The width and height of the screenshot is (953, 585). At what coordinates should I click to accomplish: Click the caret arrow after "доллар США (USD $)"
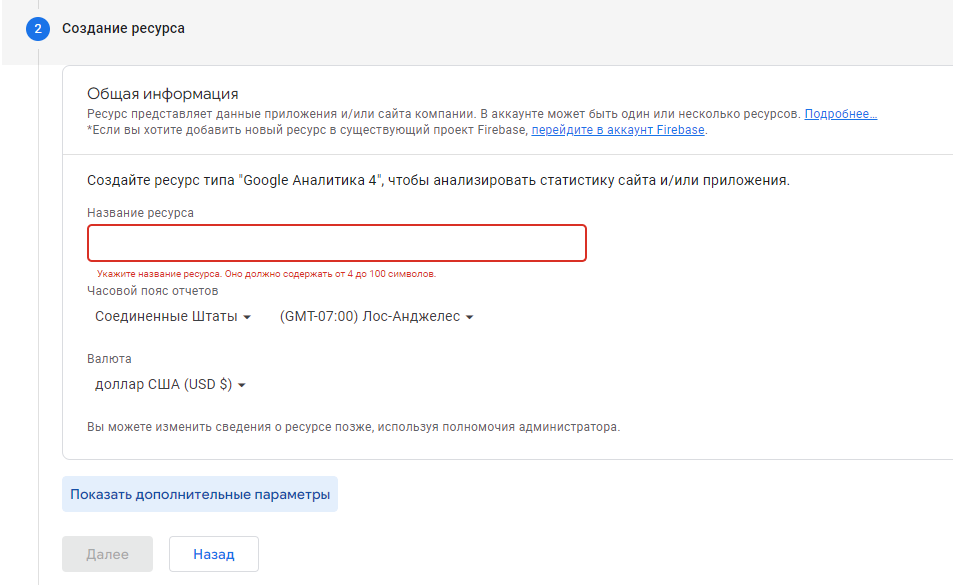[x=242, y=385]
